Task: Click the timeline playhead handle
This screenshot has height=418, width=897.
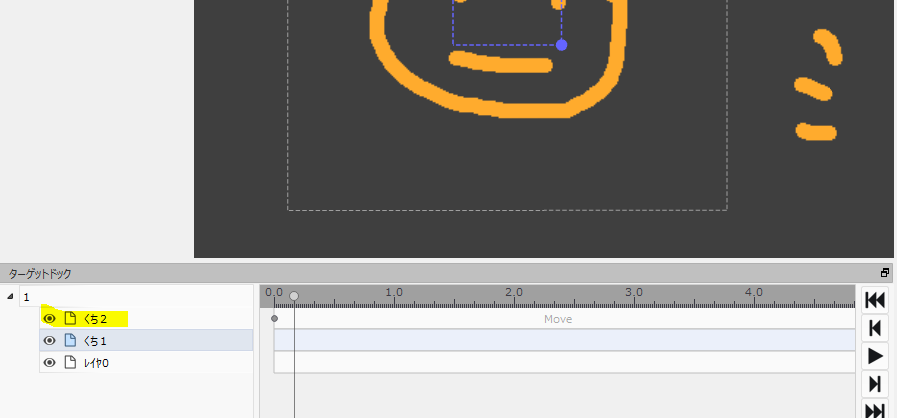Action: point(294,296)
